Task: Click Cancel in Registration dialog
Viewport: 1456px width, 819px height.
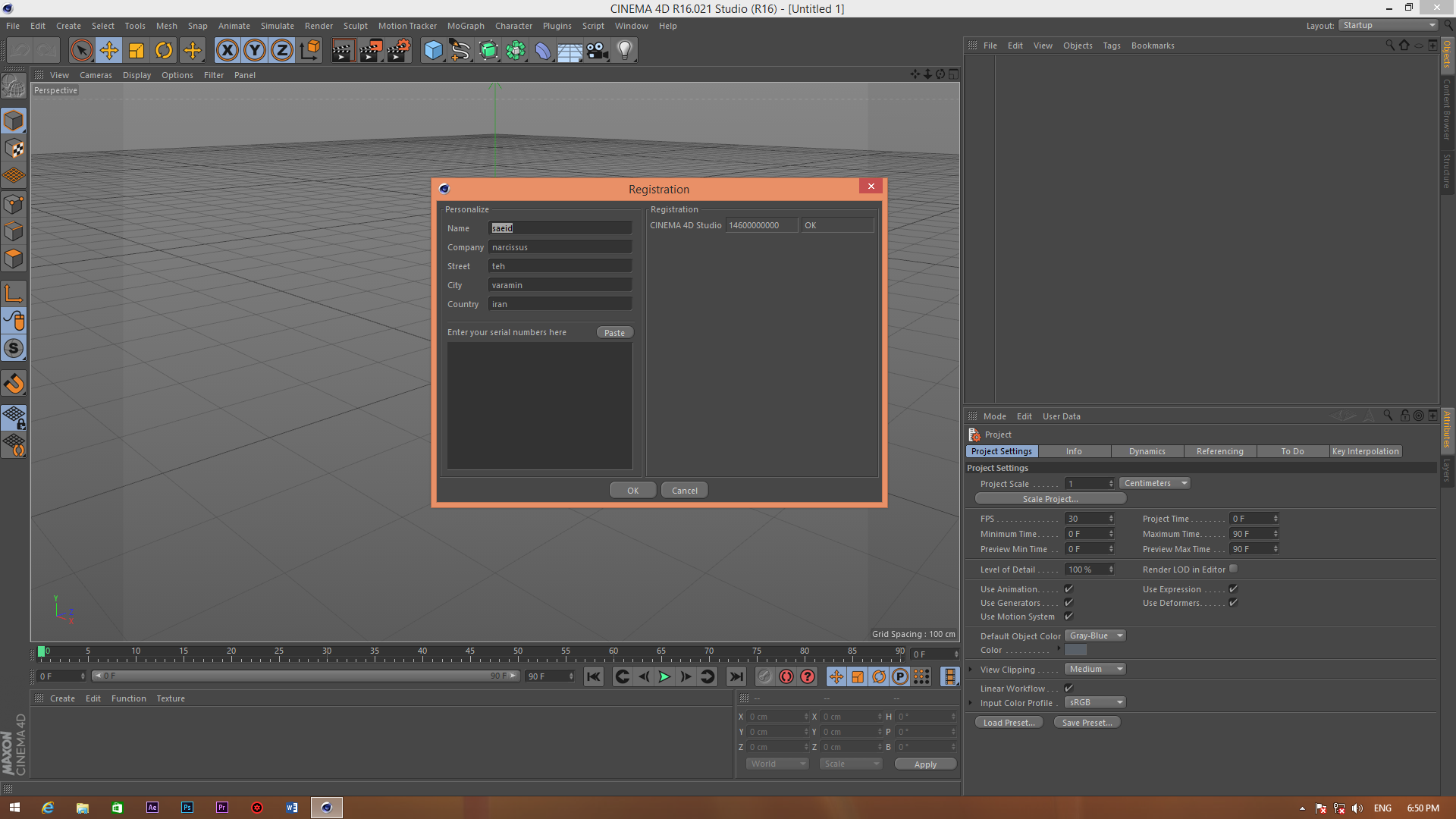Action: 684,491
